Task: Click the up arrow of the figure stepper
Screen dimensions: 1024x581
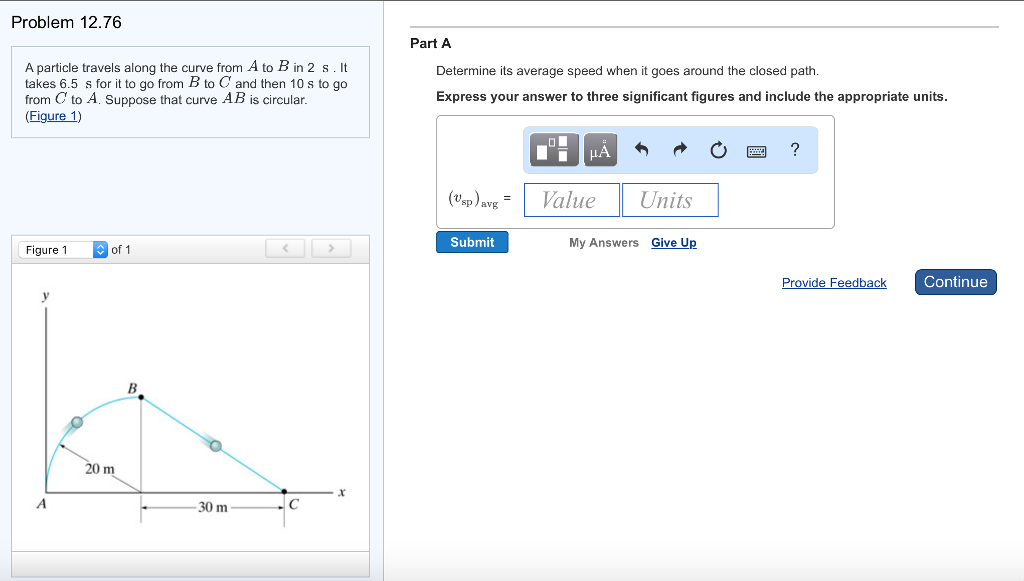Action: pyautogui.click(x=101, y=244)
